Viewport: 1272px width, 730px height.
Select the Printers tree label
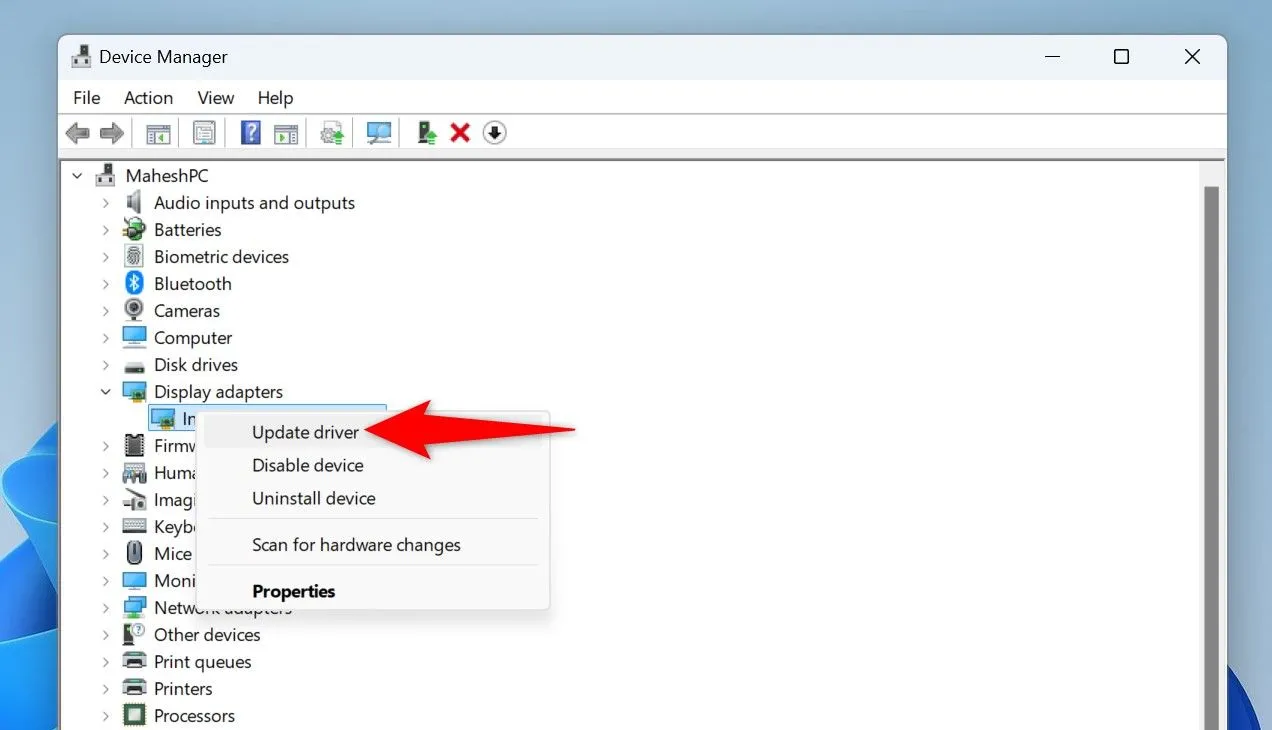pyautogui.click(x=183, y=689)
